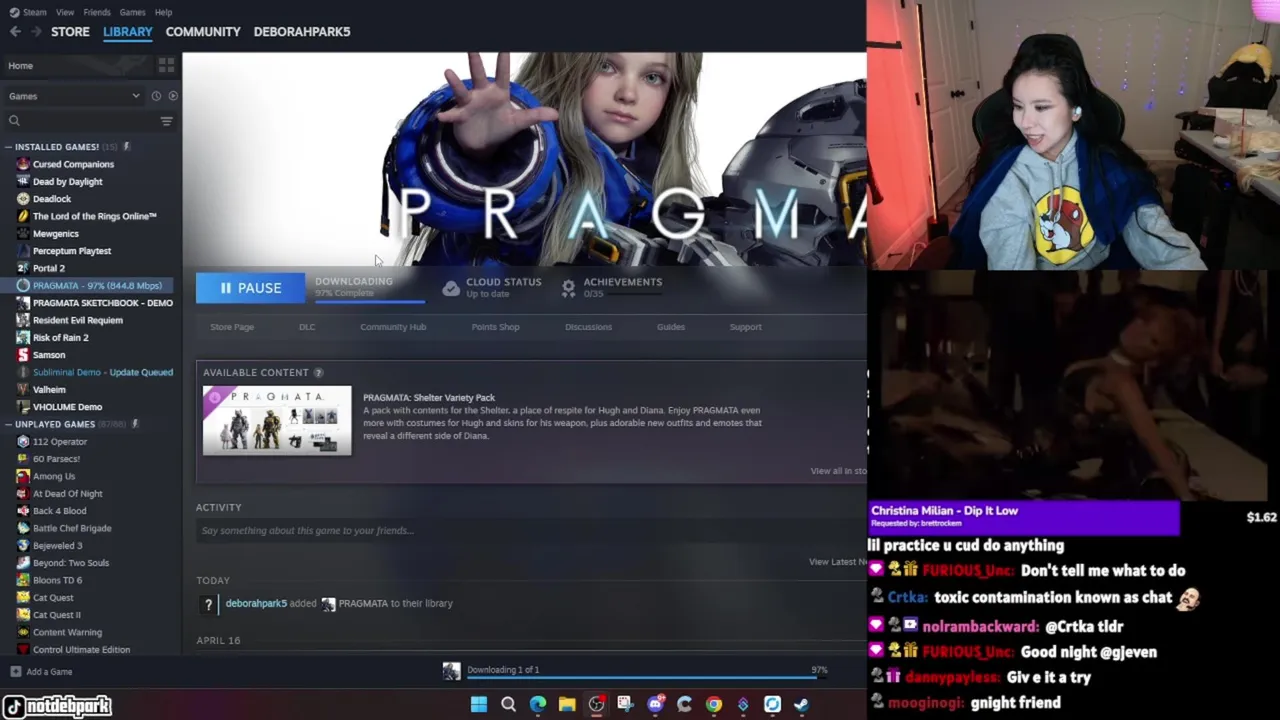Open the Achievements gear icon
Viewport: 1280px width, 720px height.
coord(568,288)
